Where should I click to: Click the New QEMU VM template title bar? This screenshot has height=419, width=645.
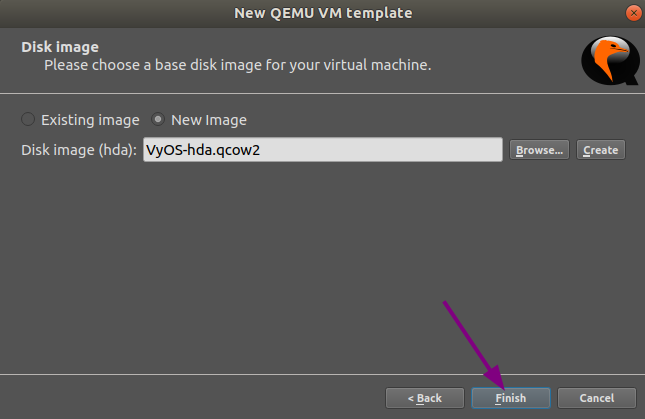[322, 13]
